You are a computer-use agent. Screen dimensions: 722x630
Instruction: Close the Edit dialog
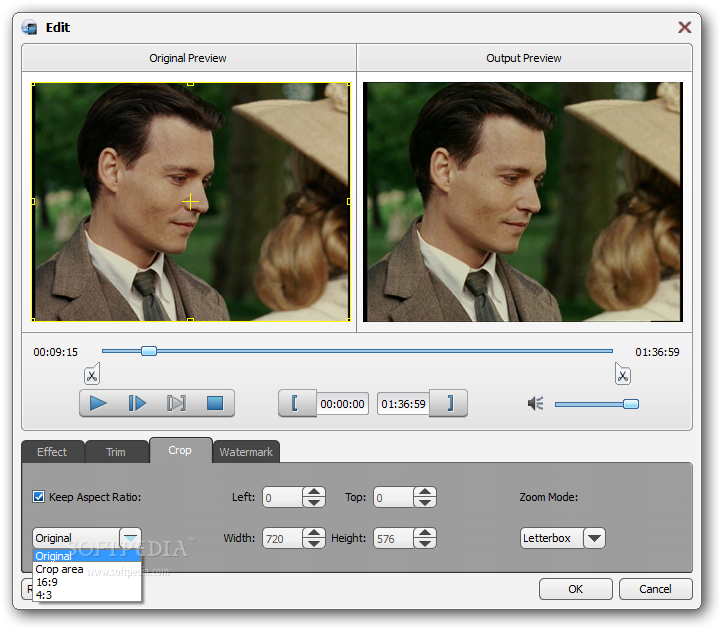pos(684,27)
